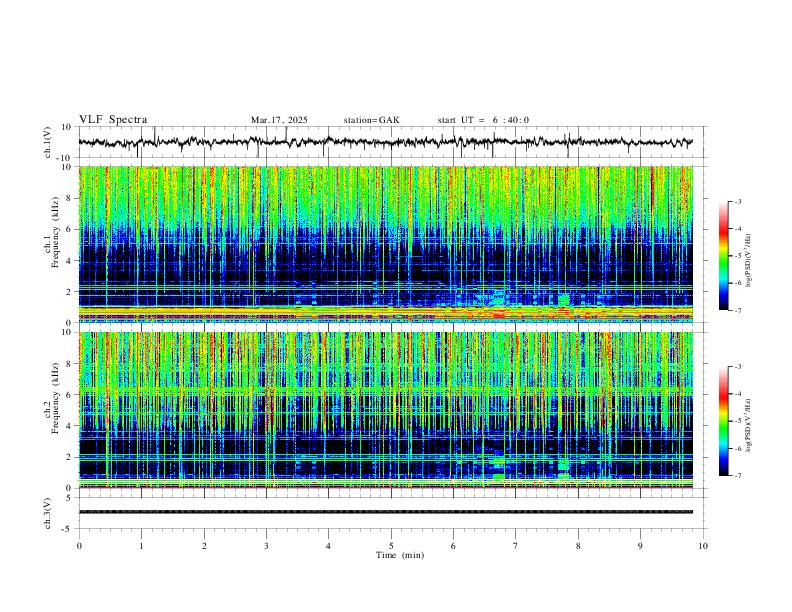
Task: Click the time axis tick label '10'
Action: coord(703,546)
